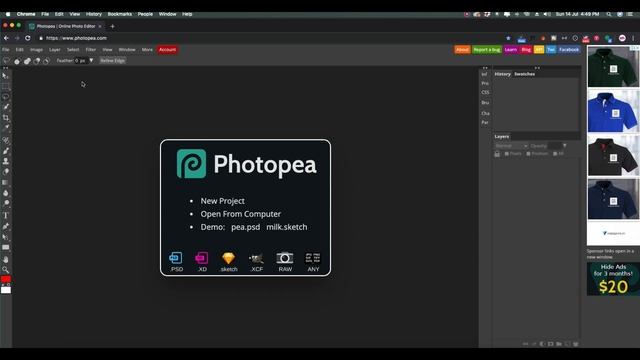
Task: Expand the CSS side panel
Action: click(485, 93)
